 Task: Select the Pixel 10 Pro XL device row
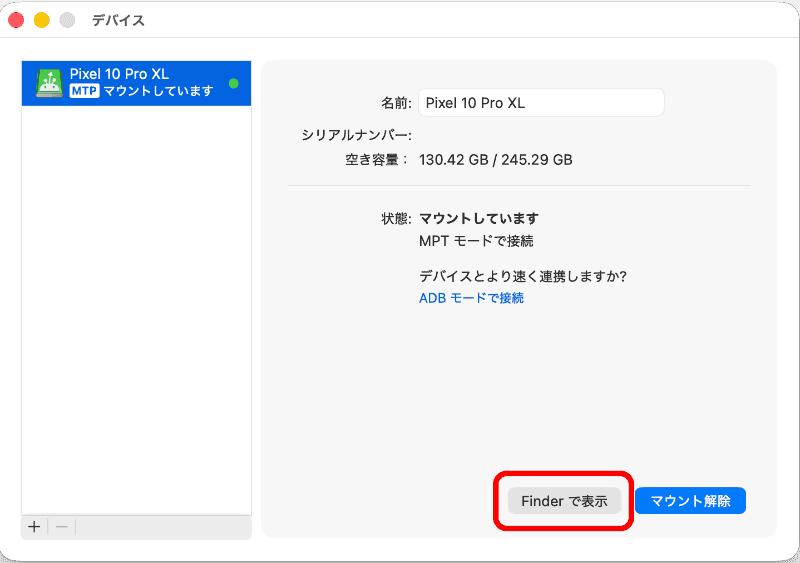click(x=136, y=83)
